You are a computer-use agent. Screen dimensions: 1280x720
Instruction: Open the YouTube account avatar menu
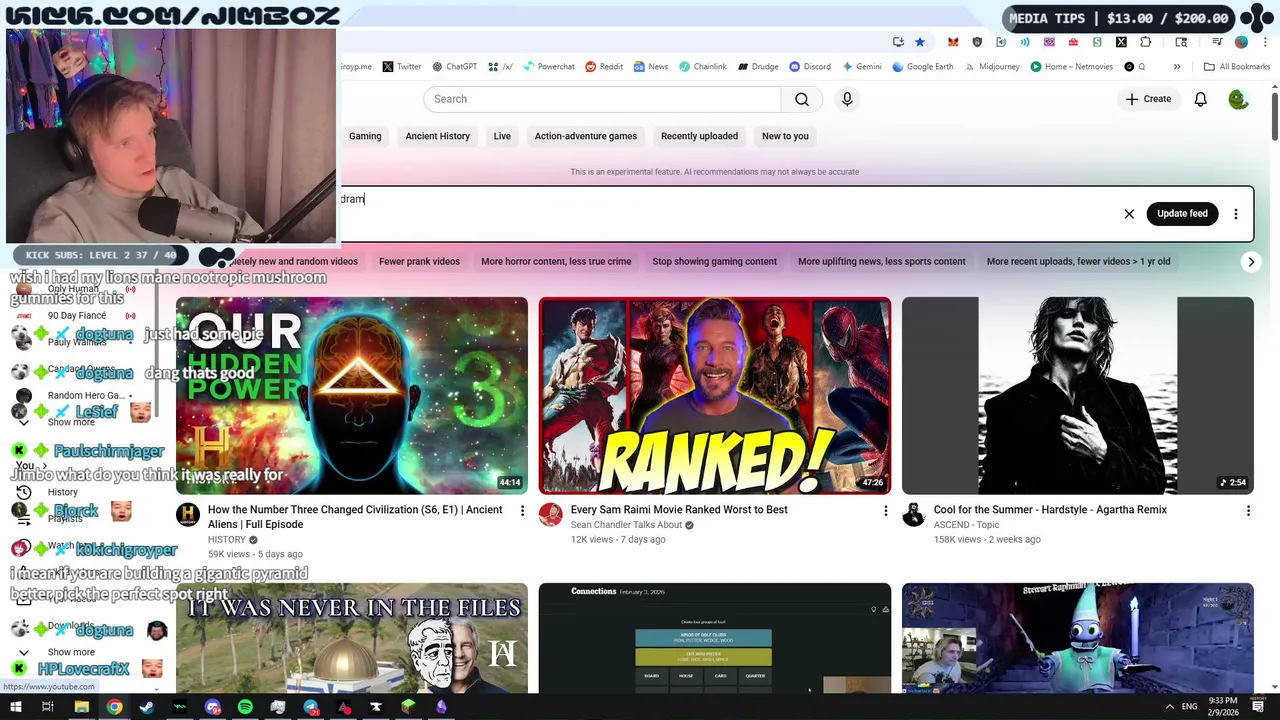[x=1238, y=99]
